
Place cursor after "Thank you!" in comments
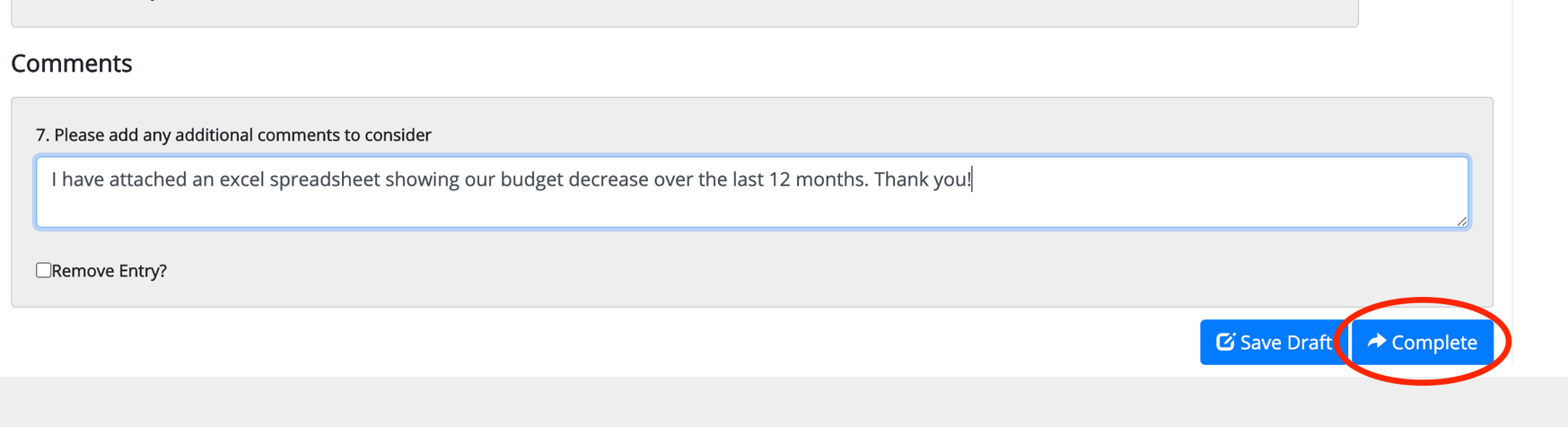tap(973, 179)
